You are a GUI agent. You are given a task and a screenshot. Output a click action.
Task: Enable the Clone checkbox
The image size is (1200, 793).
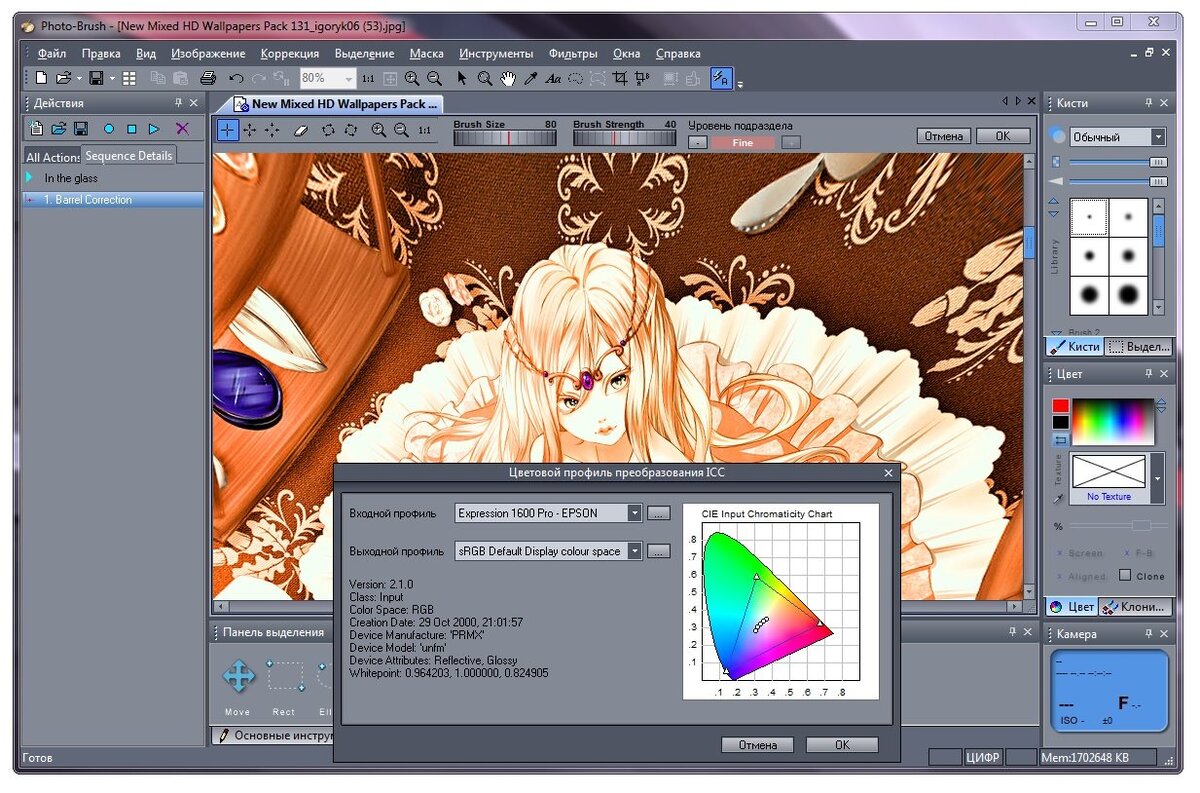(1125, 575)
